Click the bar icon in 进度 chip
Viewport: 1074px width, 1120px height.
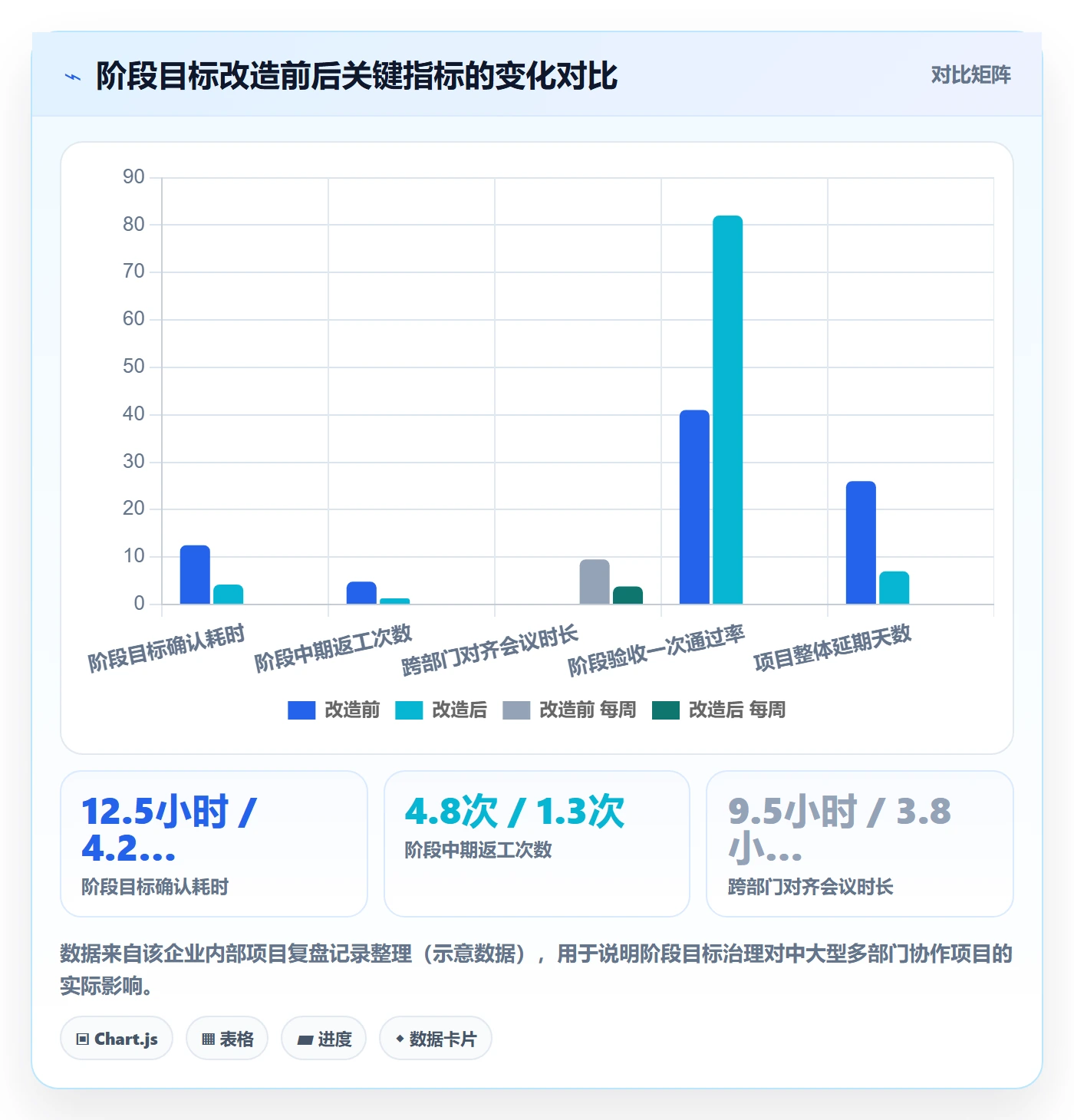point(305,1040)
